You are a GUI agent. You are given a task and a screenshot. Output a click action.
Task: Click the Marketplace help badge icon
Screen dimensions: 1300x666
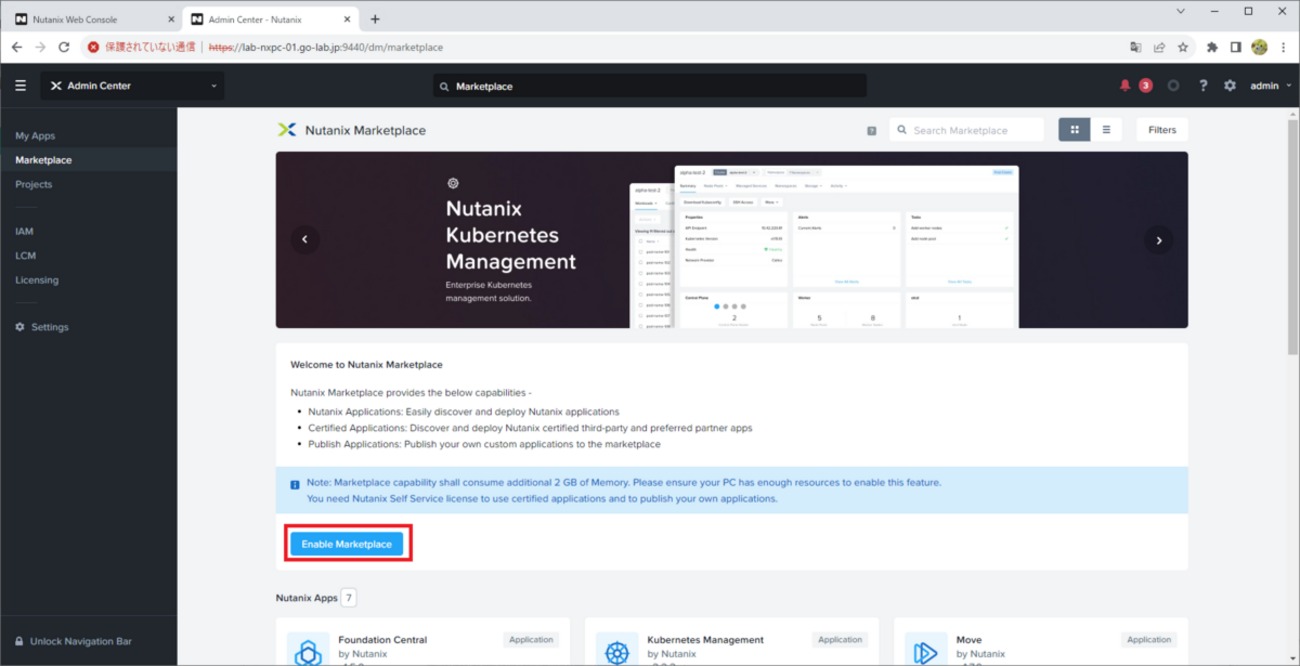872,131
